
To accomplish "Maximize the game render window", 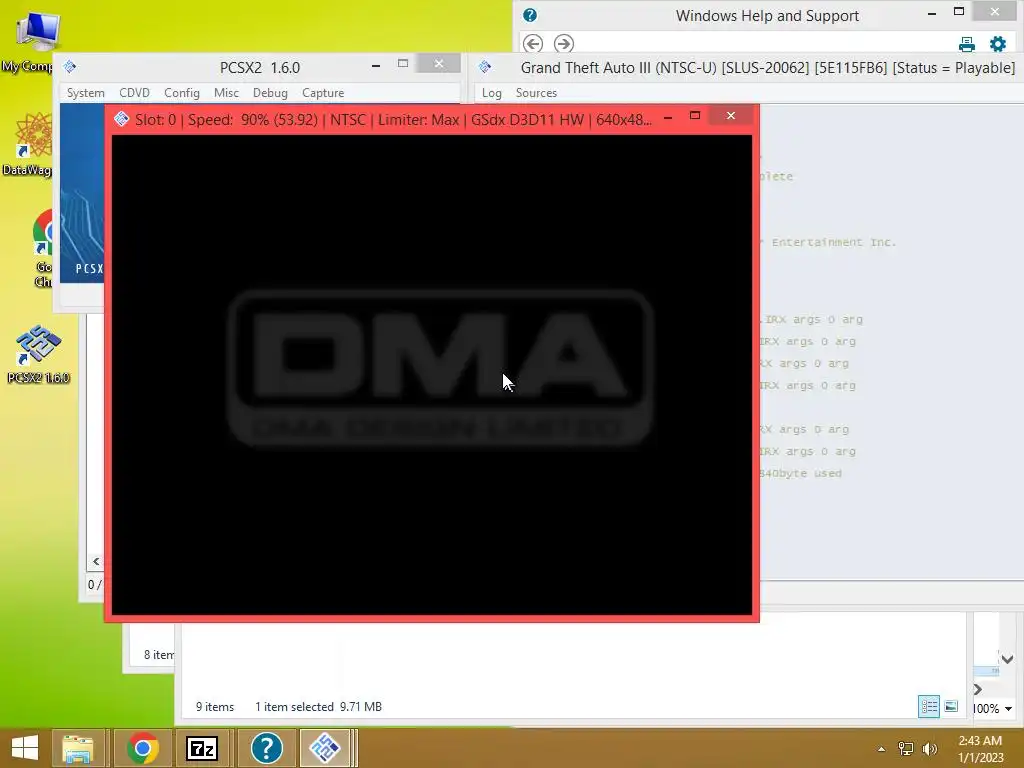I will pos(695,116).
